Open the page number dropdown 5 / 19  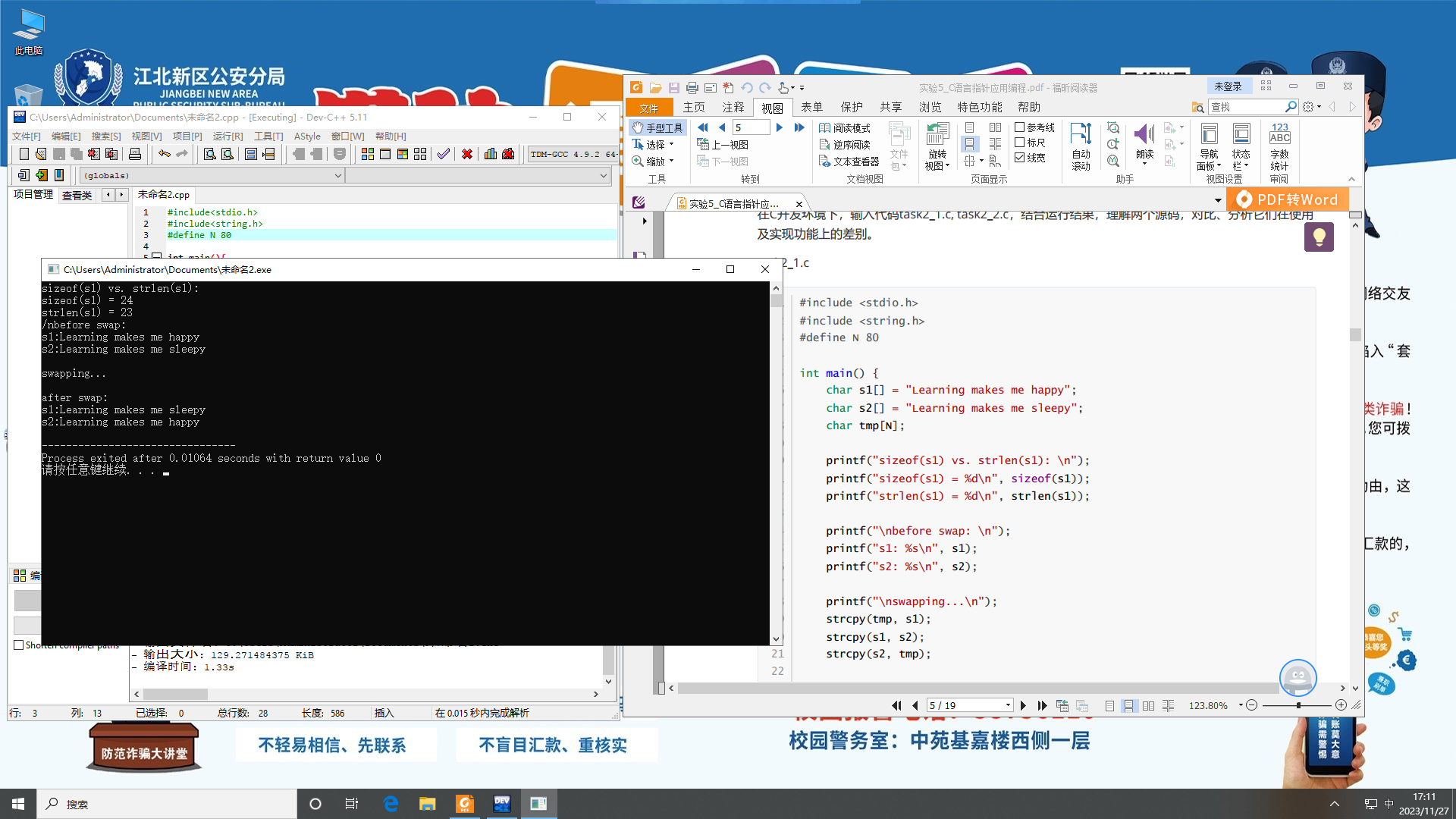pyautogui.click(x=1007, y=705)
